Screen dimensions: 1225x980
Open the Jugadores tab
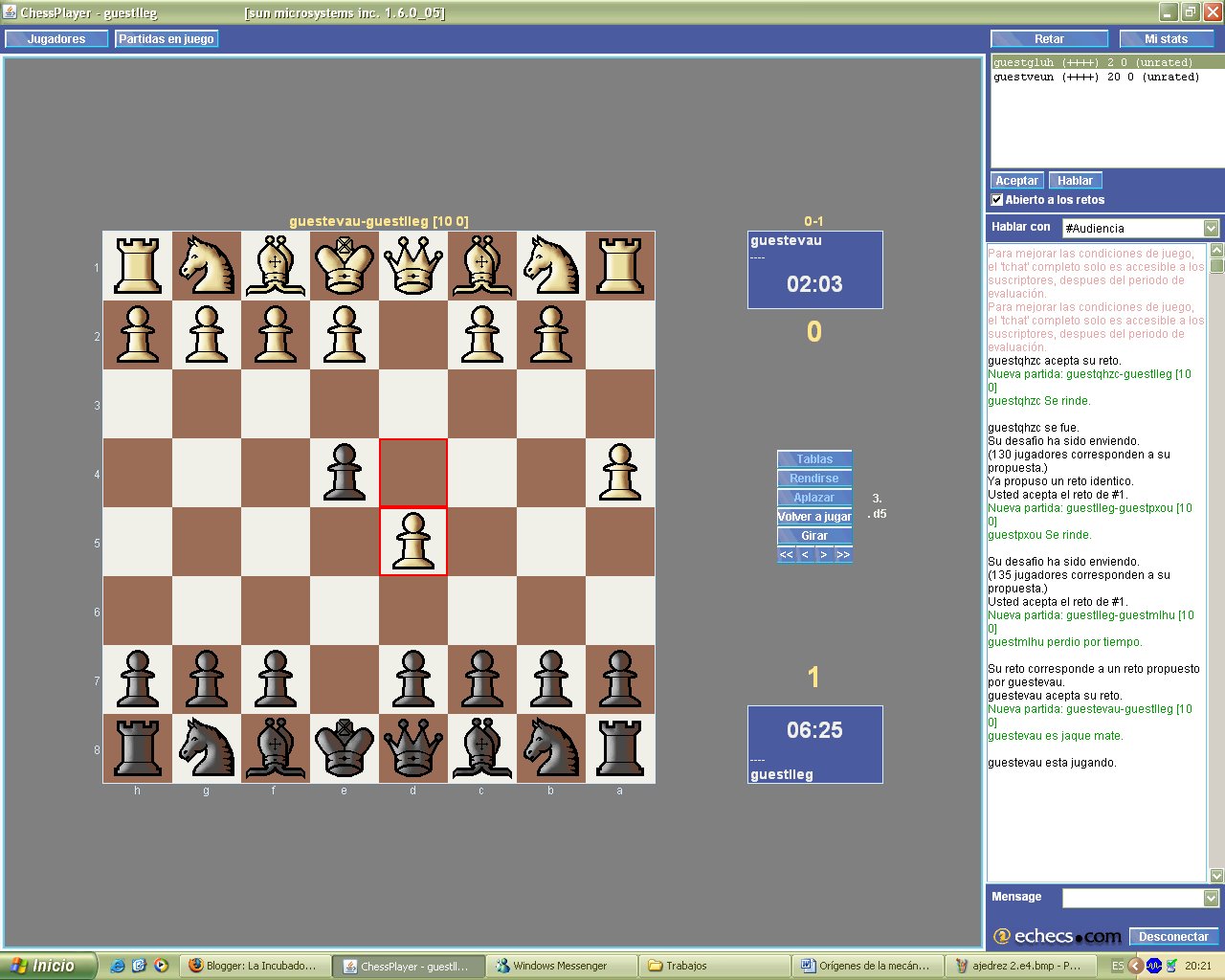point(56,39)
